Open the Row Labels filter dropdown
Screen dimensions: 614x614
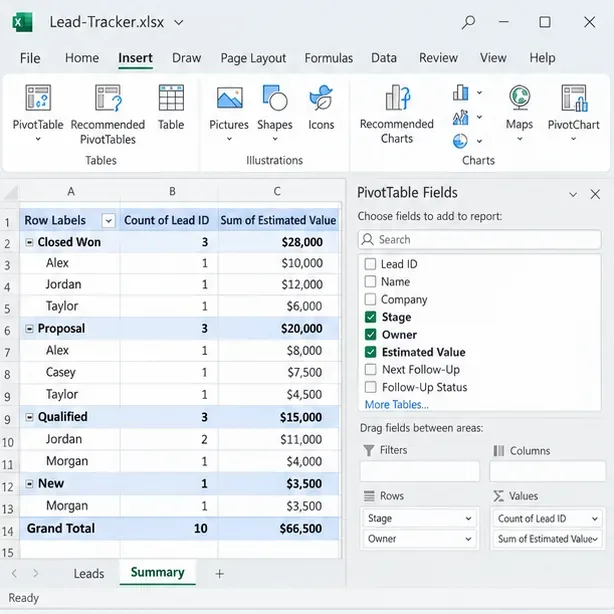108,221
